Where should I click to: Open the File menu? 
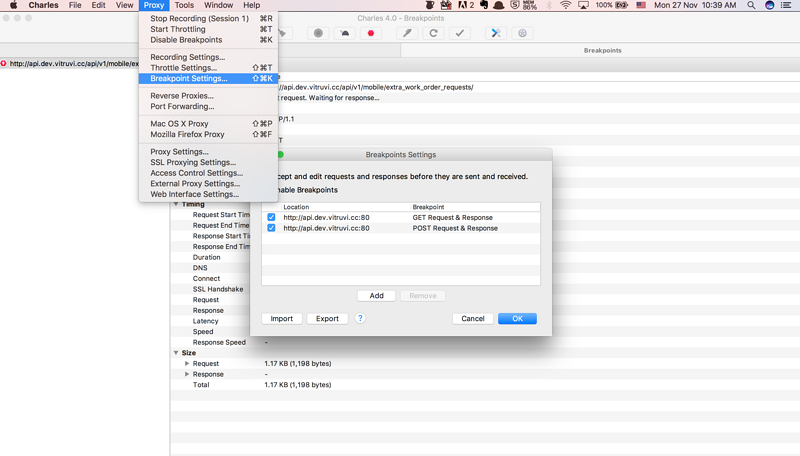pos(75,5)
